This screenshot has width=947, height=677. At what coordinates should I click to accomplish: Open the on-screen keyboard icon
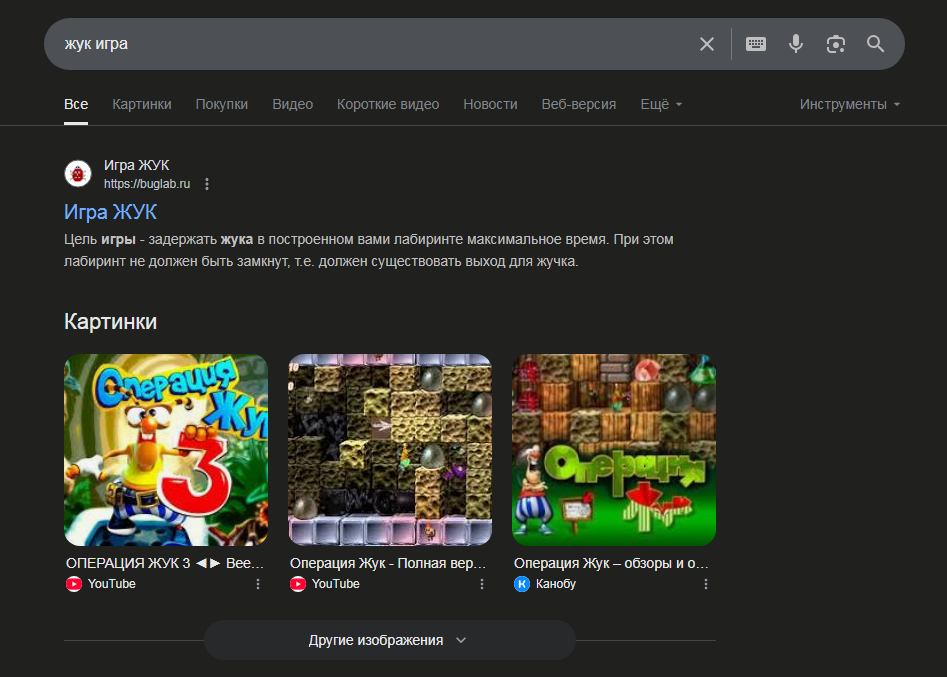[756, 44]
